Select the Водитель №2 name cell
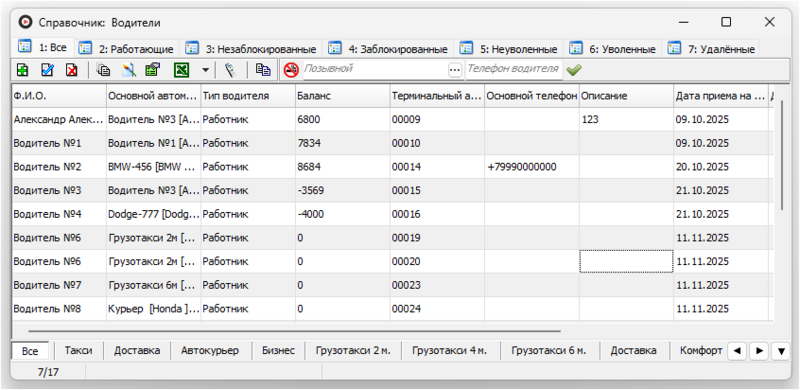The image size is (800, 390). click(x=59, y=167)
